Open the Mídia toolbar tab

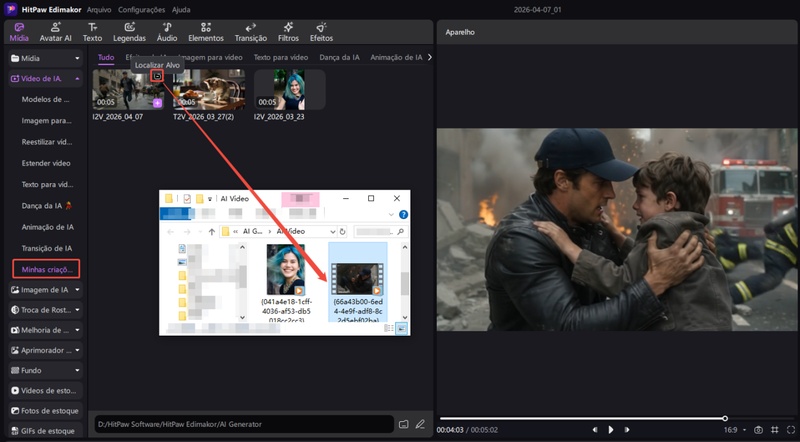tap(19, 32)
